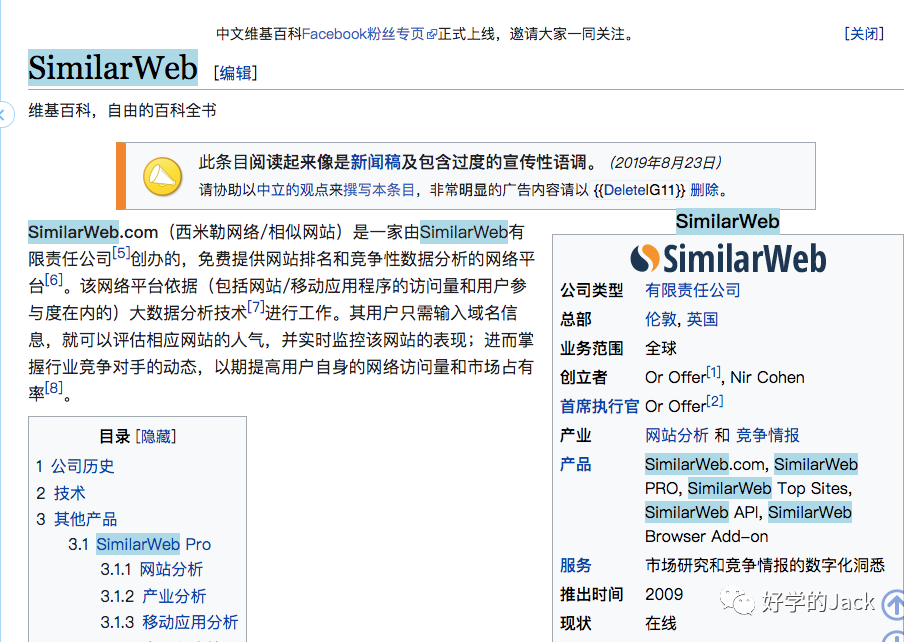Click the 现状 value 在线
This screenshot has width=904, height=642.
661,623
